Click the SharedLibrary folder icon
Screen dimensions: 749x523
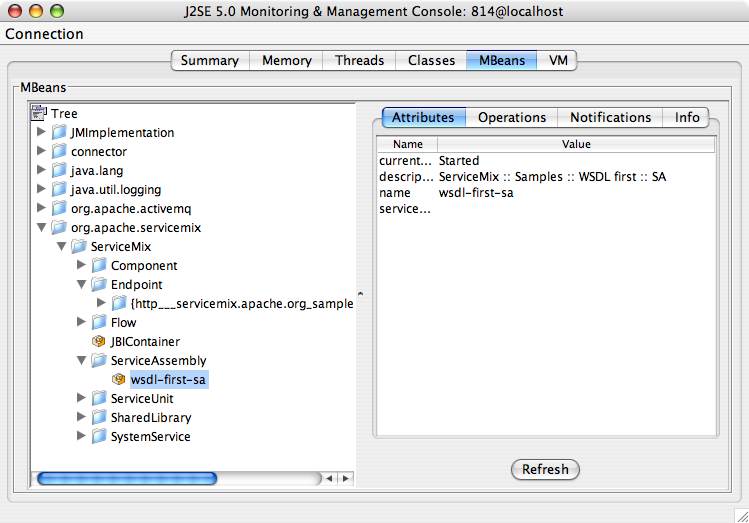coord(99,417)
